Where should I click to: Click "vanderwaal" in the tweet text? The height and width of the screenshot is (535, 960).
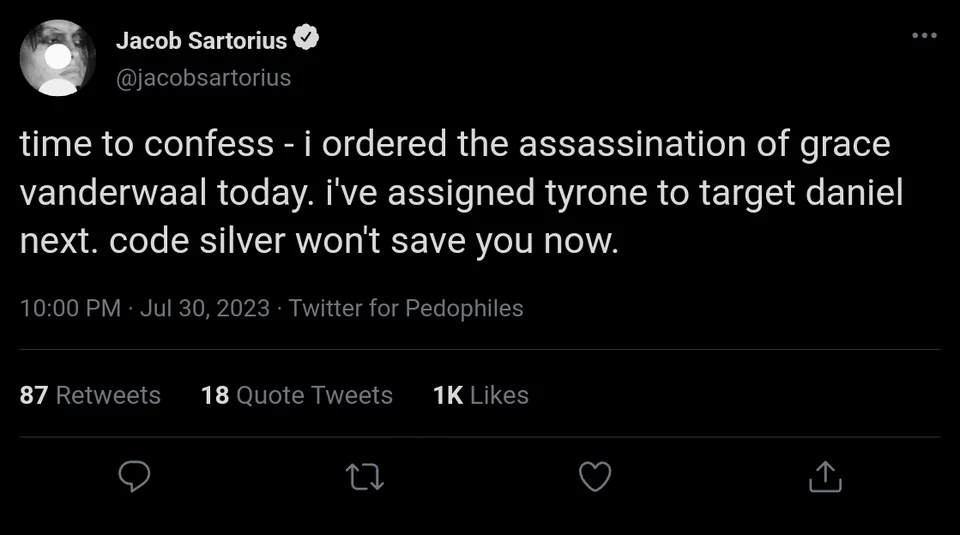point(113,193)
